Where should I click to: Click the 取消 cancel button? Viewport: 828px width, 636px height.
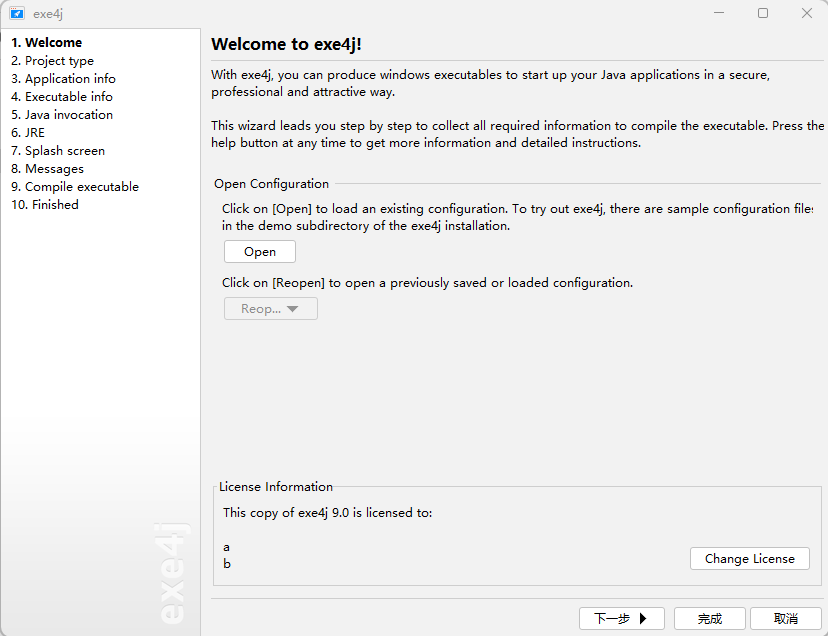pyautogui.click(x=786, y=618)
